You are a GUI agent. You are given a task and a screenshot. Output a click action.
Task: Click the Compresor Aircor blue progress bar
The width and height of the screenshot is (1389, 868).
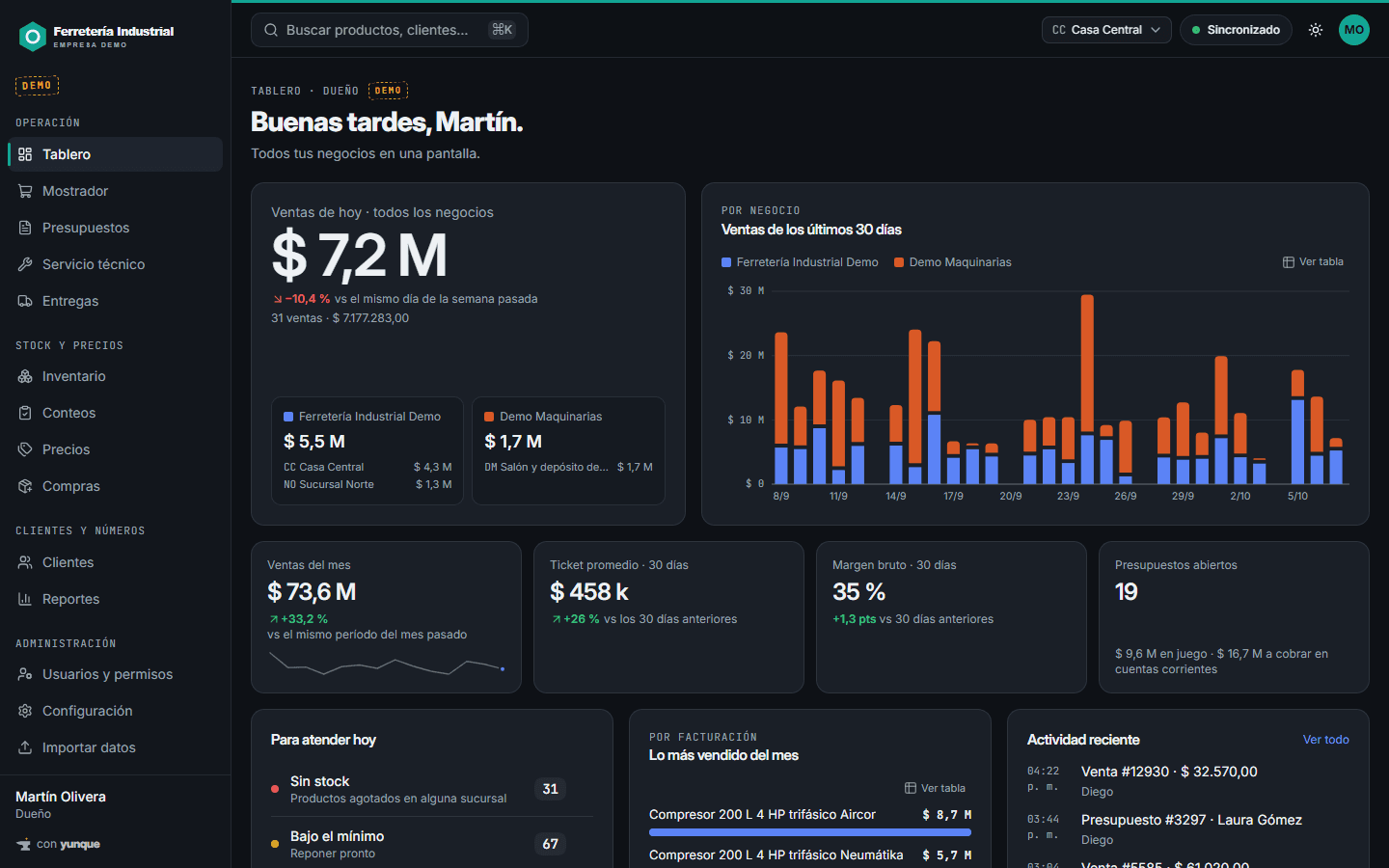810,831
